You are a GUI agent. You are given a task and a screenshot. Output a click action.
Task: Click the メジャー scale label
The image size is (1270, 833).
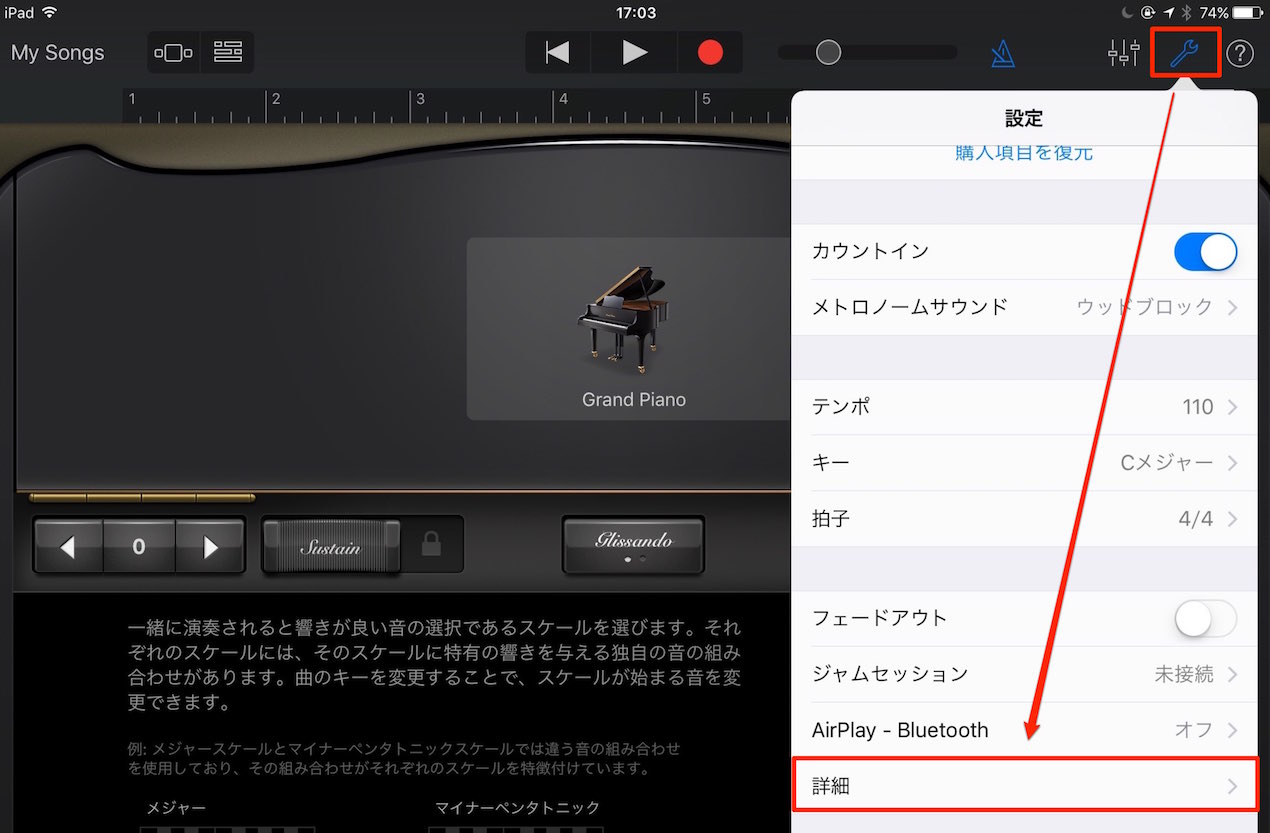click(x=176, y=808)
